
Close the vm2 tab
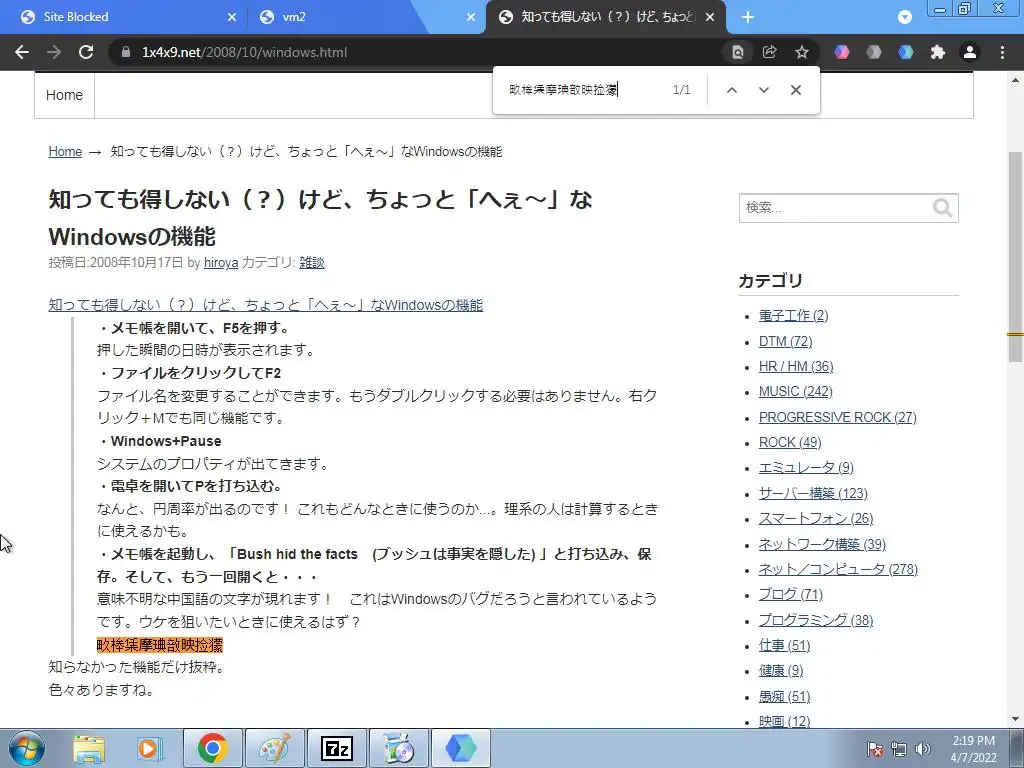click(471, 17)
